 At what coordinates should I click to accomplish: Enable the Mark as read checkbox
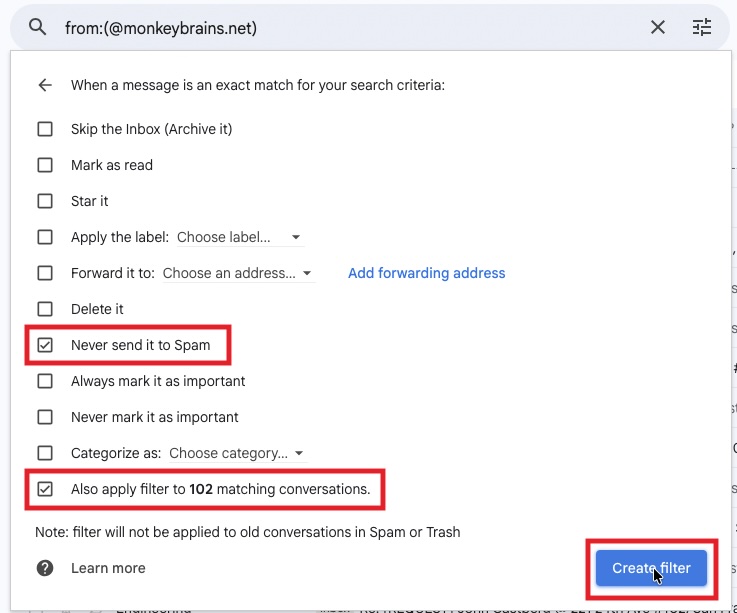pyautogui.click(x=45, y=165)
